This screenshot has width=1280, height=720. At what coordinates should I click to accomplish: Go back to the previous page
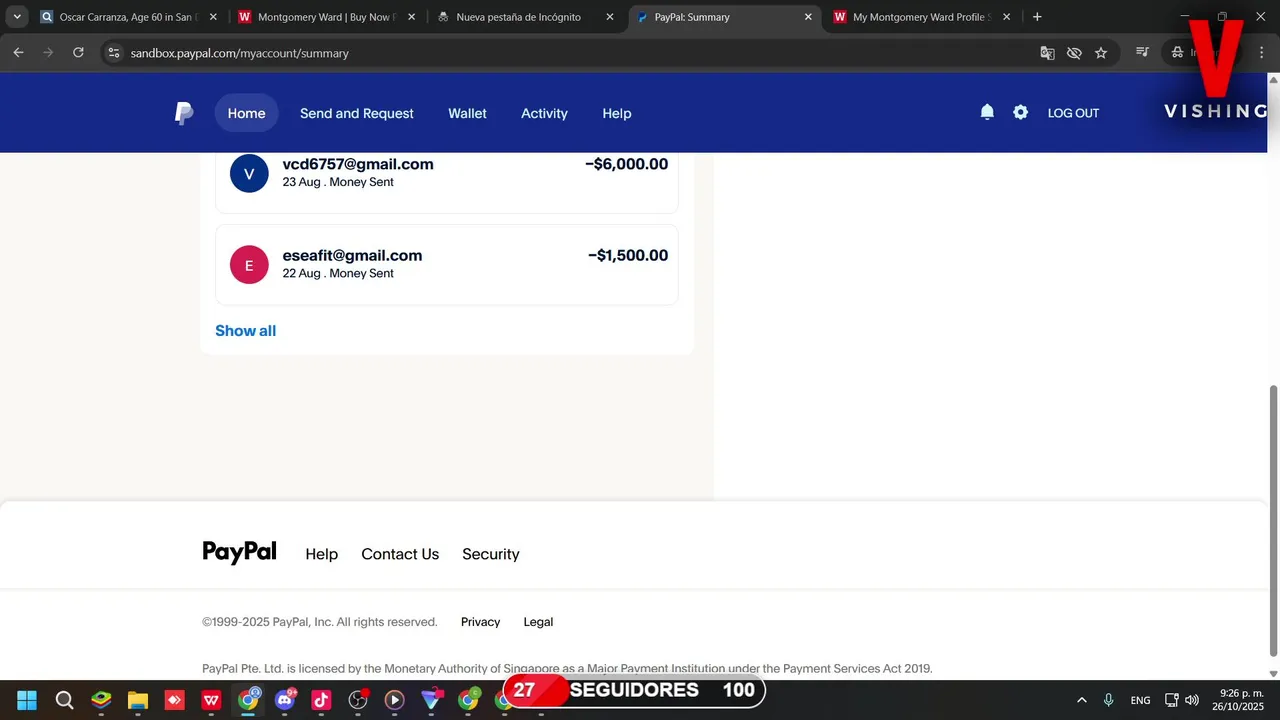point(18,53)
